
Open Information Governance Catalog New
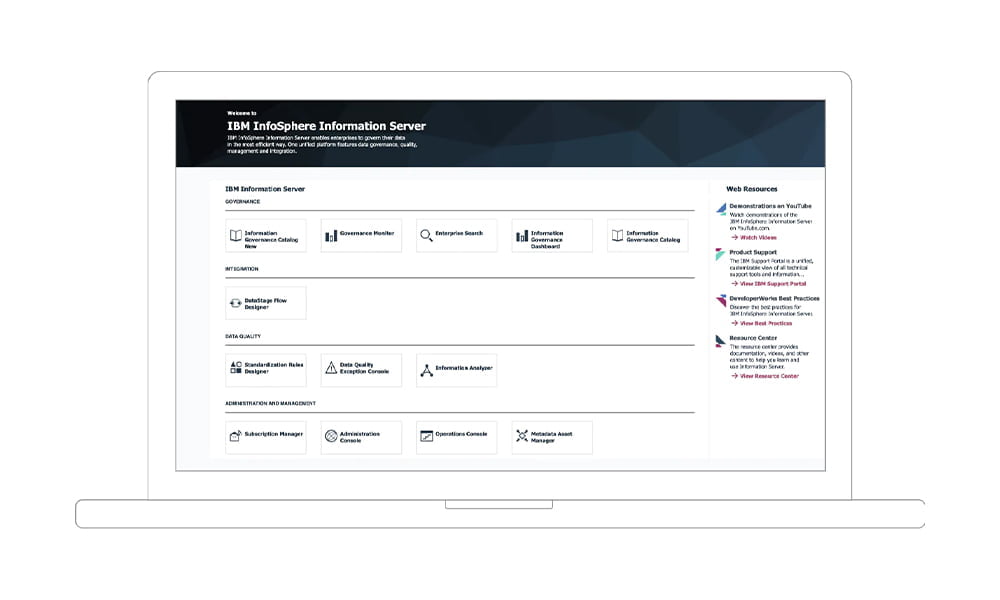[x=265, y=234]
